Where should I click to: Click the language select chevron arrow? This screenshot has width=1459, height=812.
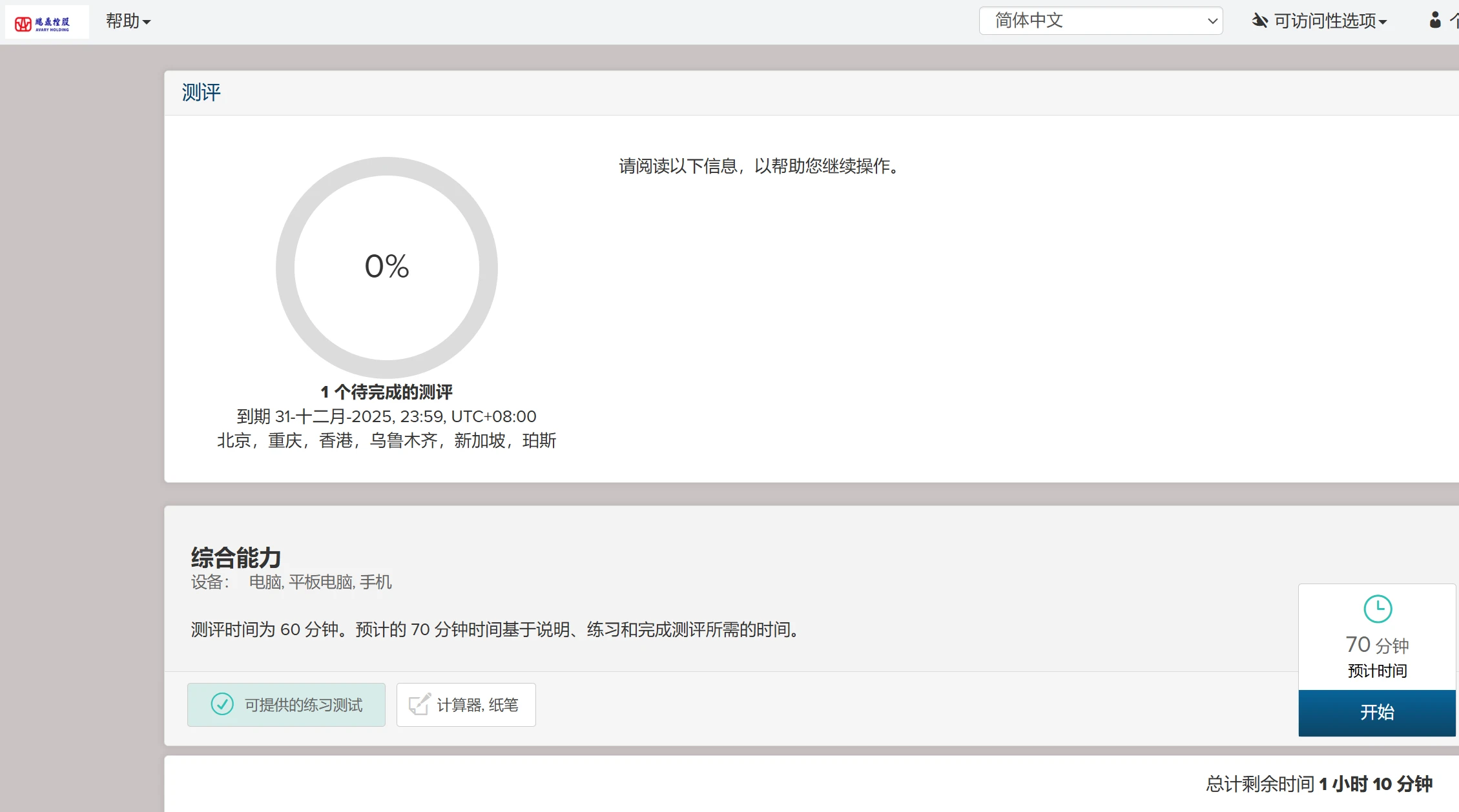1212,21
